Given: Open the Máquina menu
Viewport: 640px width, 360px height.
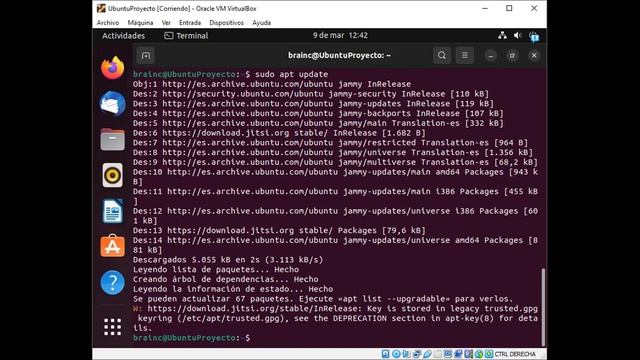Looking at the screenshot, I should [140, 23].
